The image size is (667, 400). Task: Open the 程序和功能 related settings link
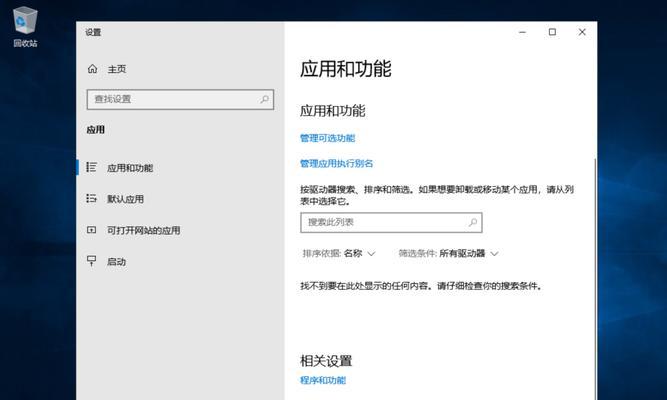coord(323,380)
